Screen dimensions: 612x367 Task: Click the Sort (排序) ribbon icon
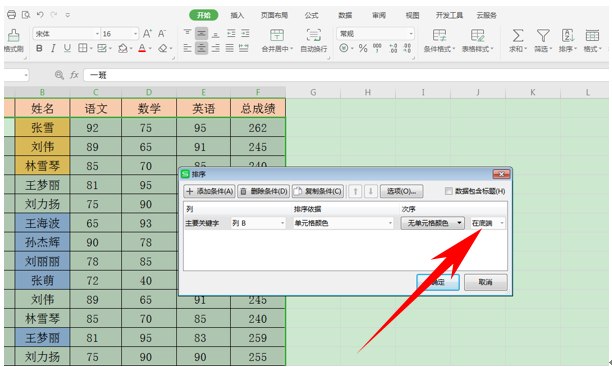point(568,36)
